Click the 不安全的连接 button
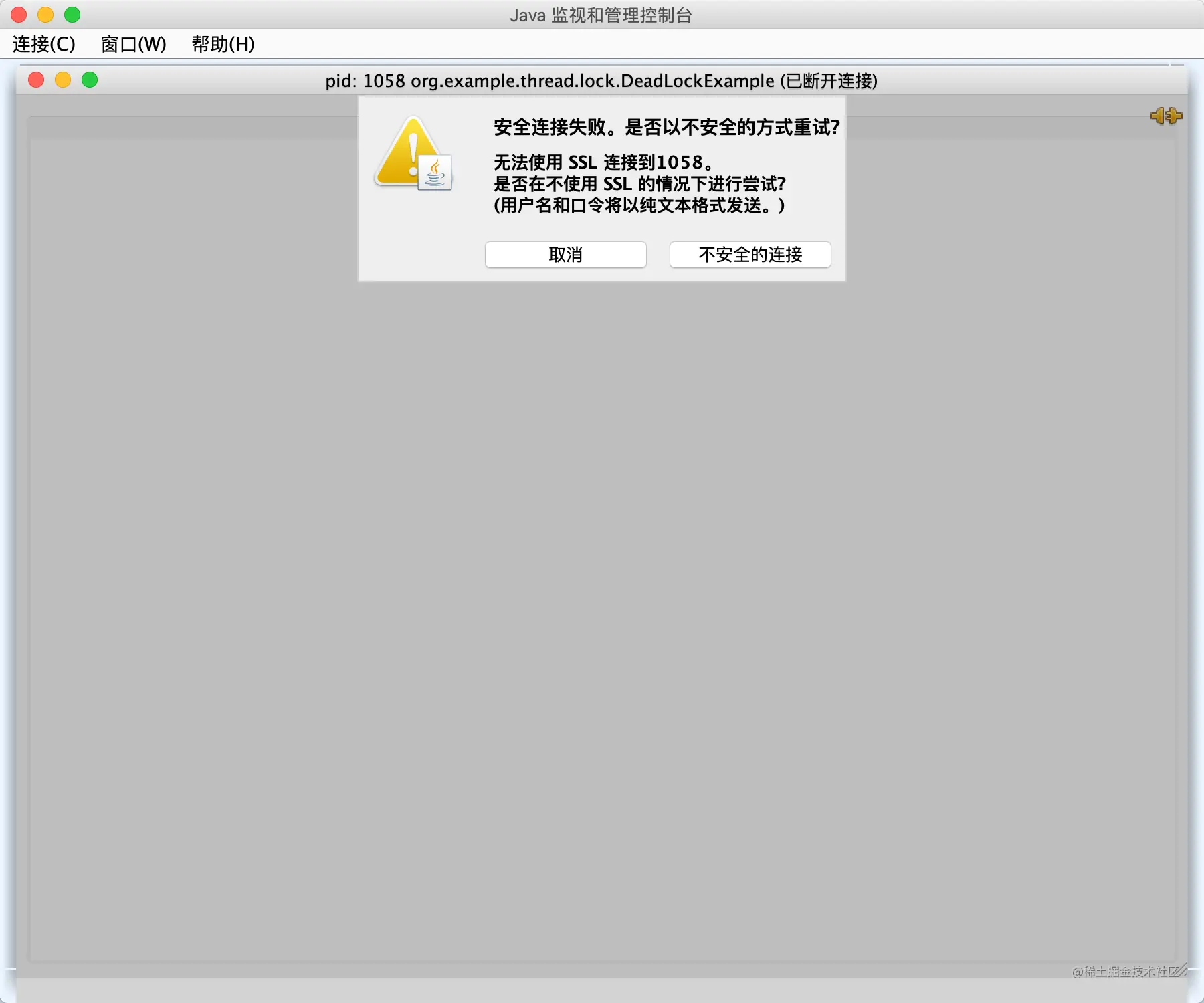The image size is (1204, 1003). pyautogui.click(x=750, y=255)
